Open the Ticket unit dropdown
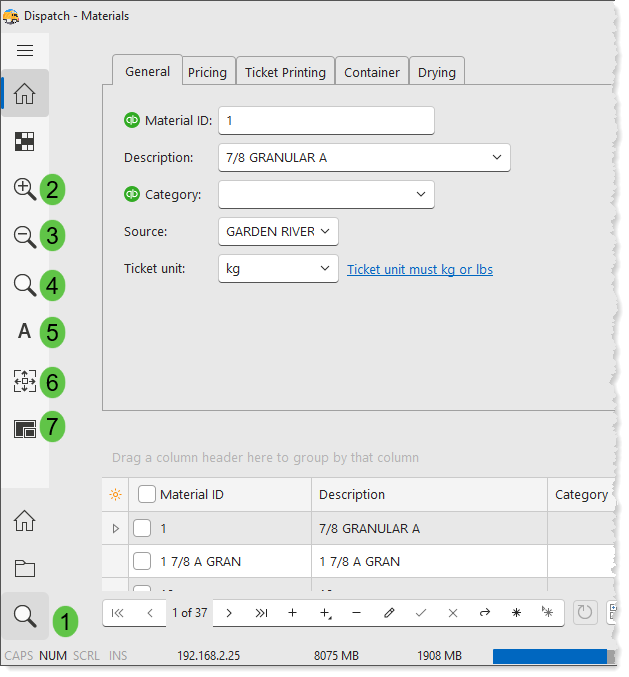The image size is (629, 677). (x=325, y=269)
